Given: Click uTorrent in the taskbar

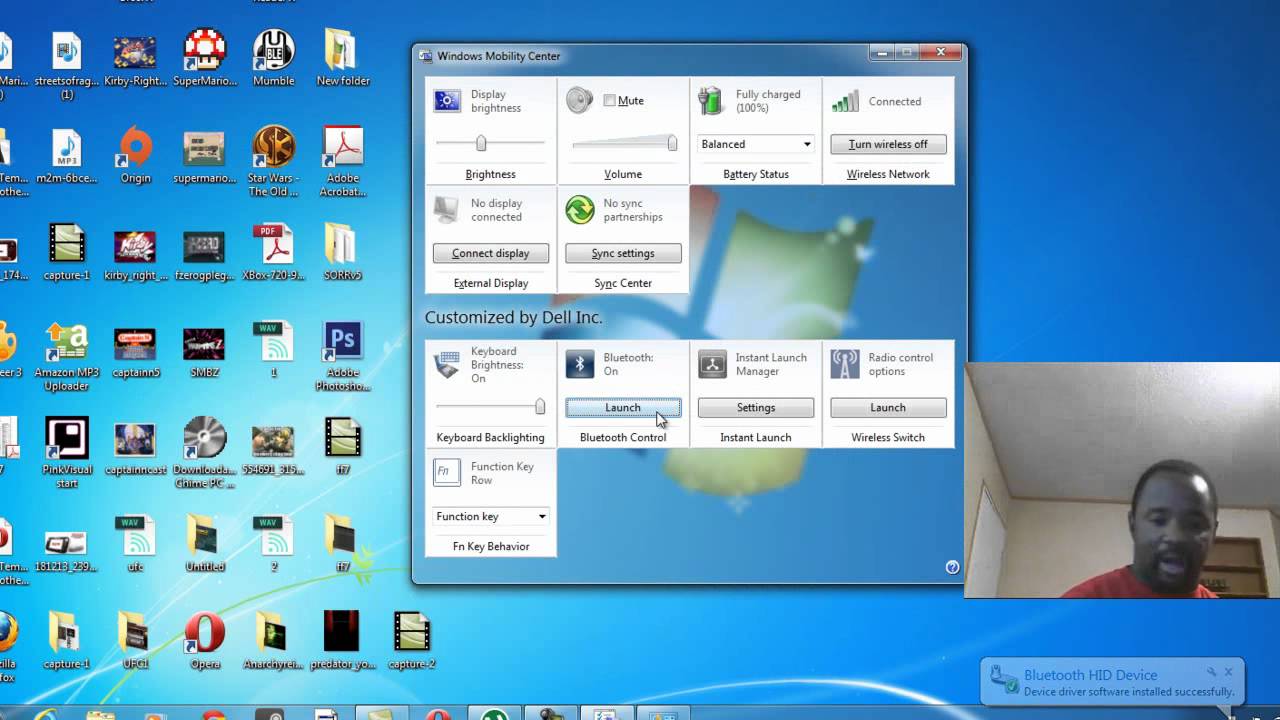Looking at the screenshot, I should [494, 715].
